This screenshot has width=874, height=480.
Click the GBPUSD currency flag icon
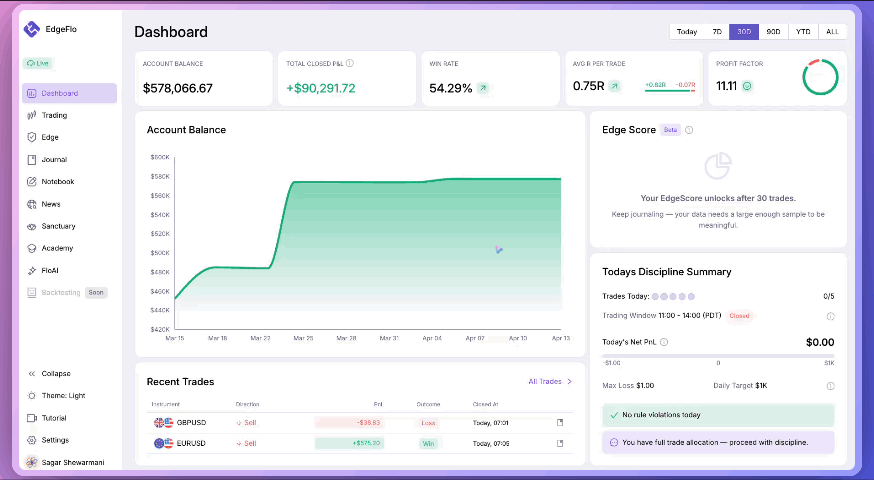point(163,423)
